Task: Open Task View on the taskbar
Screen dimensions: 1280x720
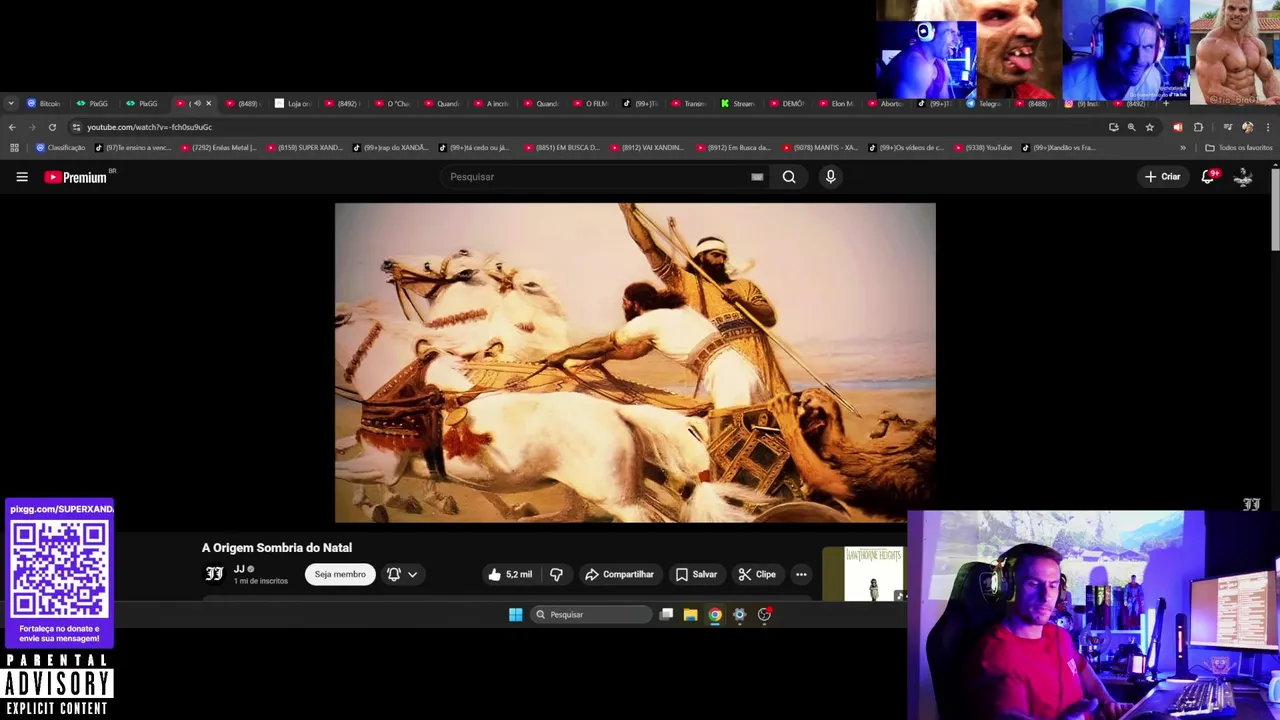Action: click(x=666, y=615)
